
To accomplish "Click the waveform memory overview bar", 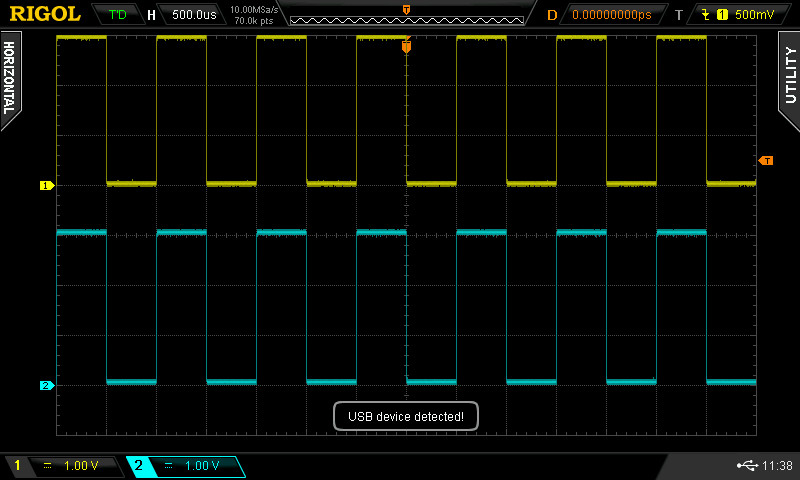I will tap(407, 20).
